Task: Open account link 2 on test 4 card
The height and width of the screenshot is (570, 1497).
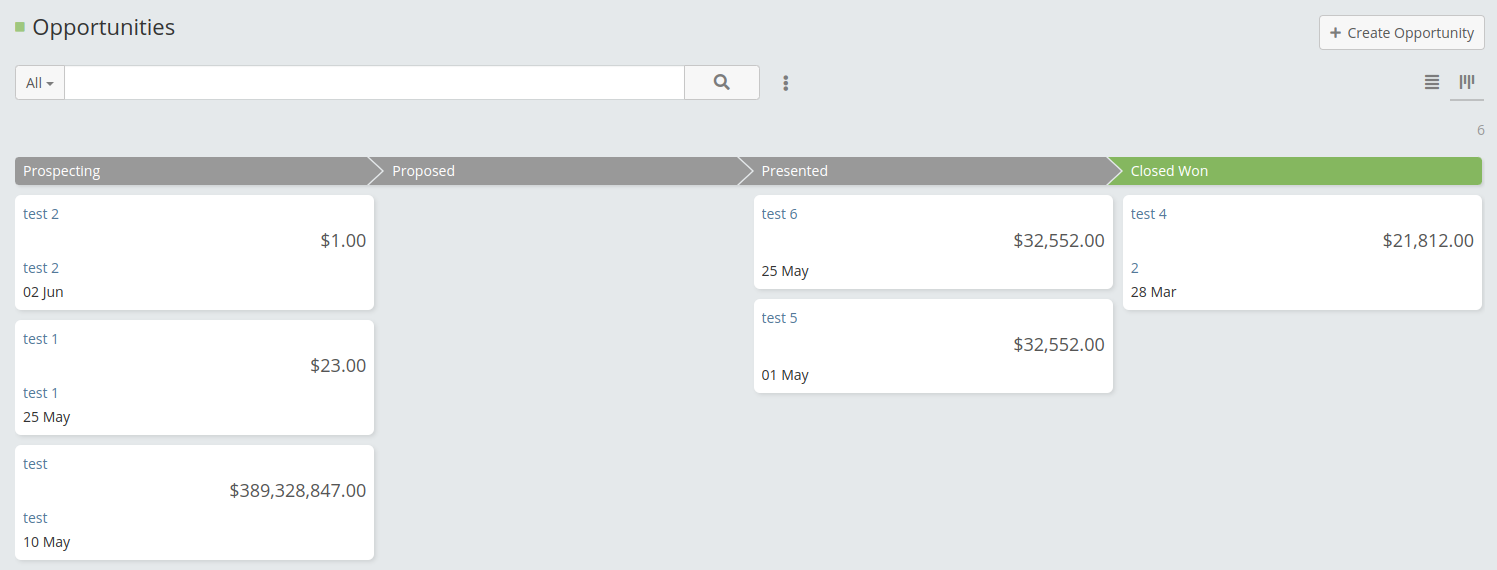Action: coord(1135,268)
